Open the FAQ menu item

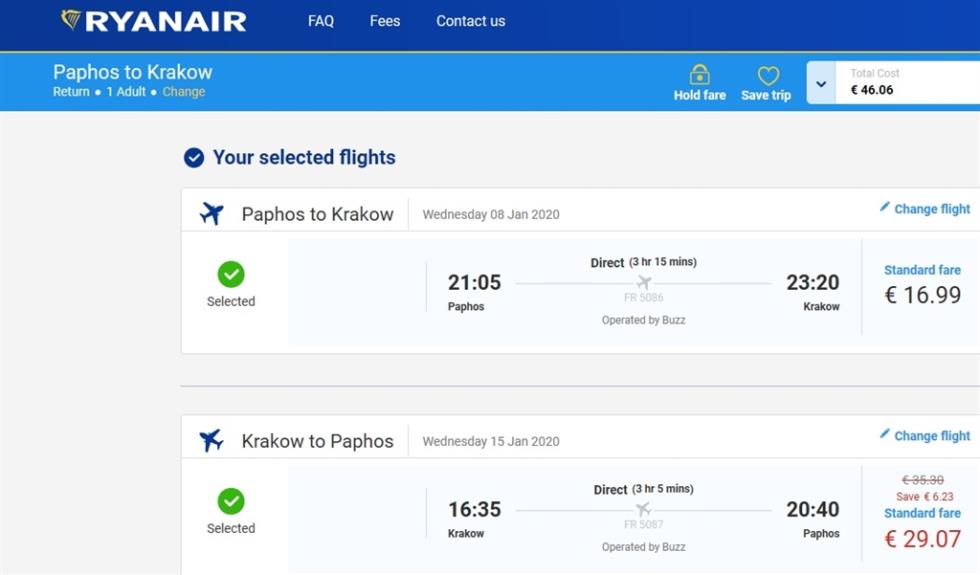coord(321,21)
